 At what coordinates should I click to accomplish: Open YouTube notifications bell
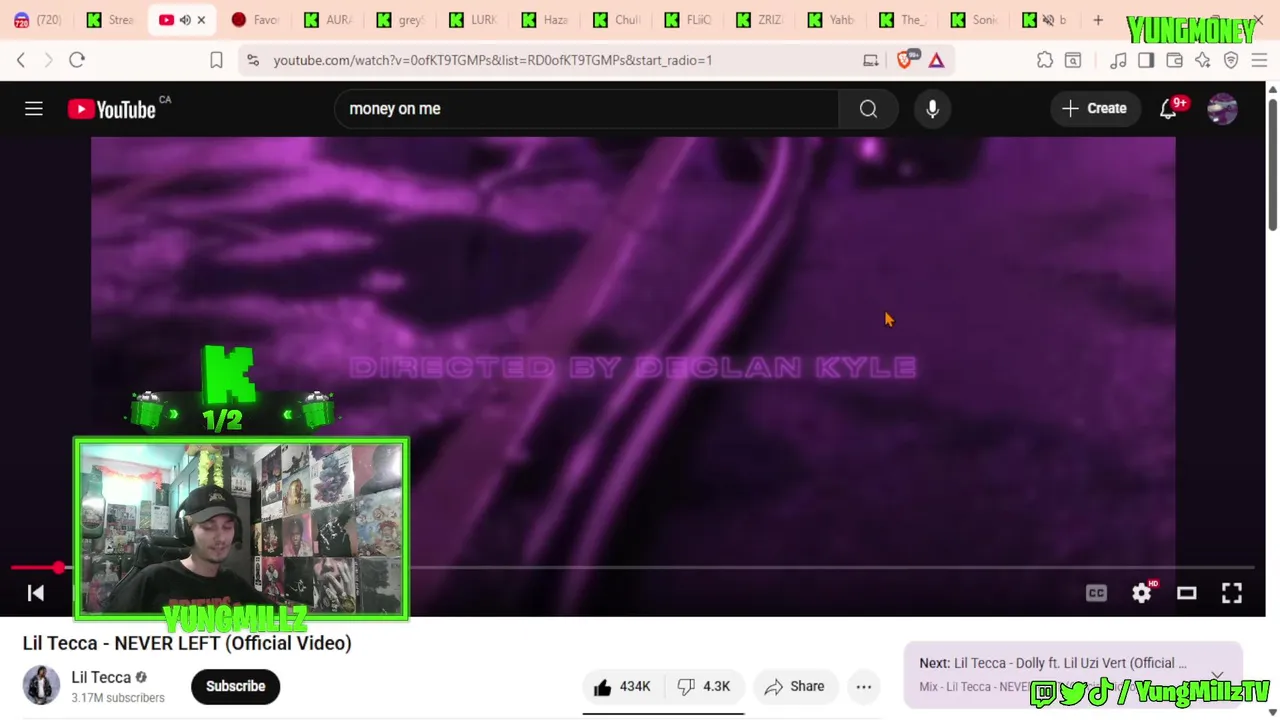(1168, 108)
